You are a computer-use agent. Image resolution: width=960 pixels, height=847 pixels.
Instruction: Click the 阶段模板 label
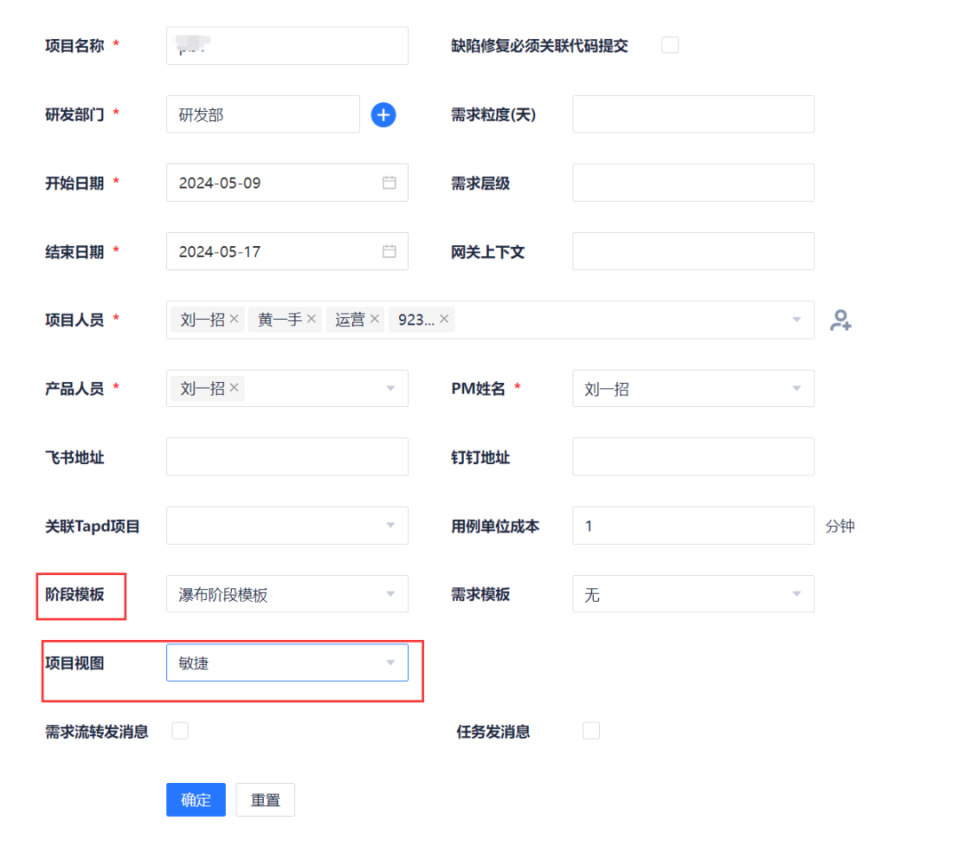75,595
